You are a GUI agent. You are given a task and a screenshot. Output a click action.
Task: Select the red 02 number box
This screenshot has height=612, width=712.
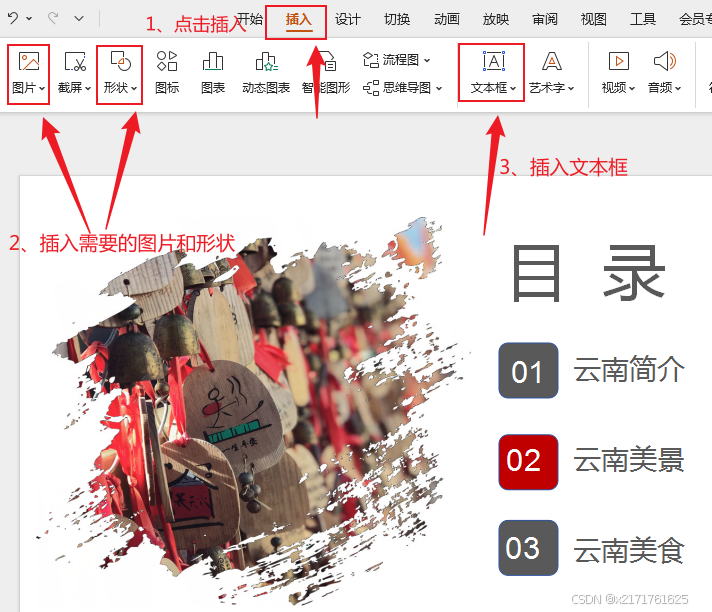click(x=529, y=462)
